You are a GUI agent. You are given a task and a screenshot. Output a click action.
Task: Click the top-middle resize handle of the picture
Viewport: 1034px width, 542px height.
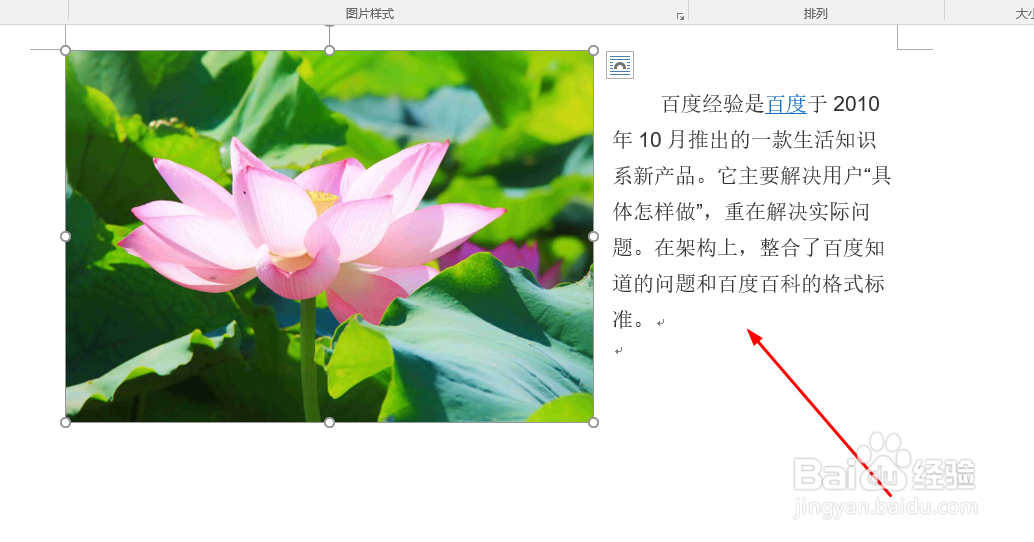pos(329,51)
